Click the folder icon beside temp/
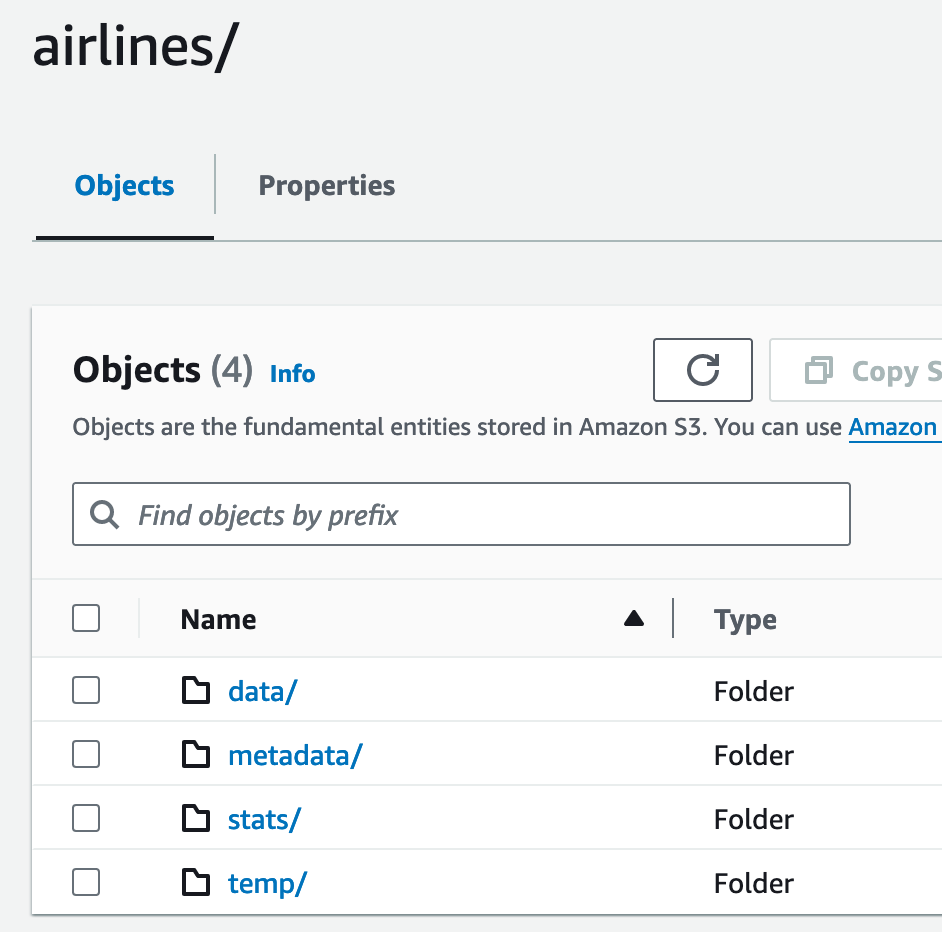The height and width of the screenshot is (932, 942). click(x=196, y=882)
